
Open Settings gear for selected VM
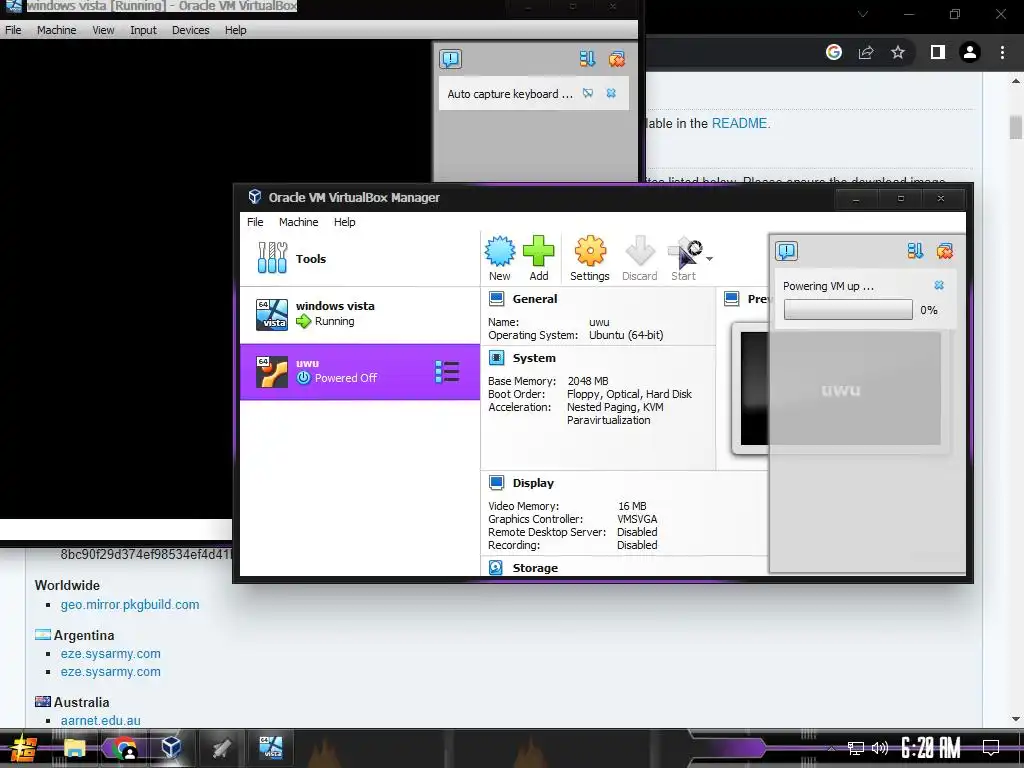(590, 259)
